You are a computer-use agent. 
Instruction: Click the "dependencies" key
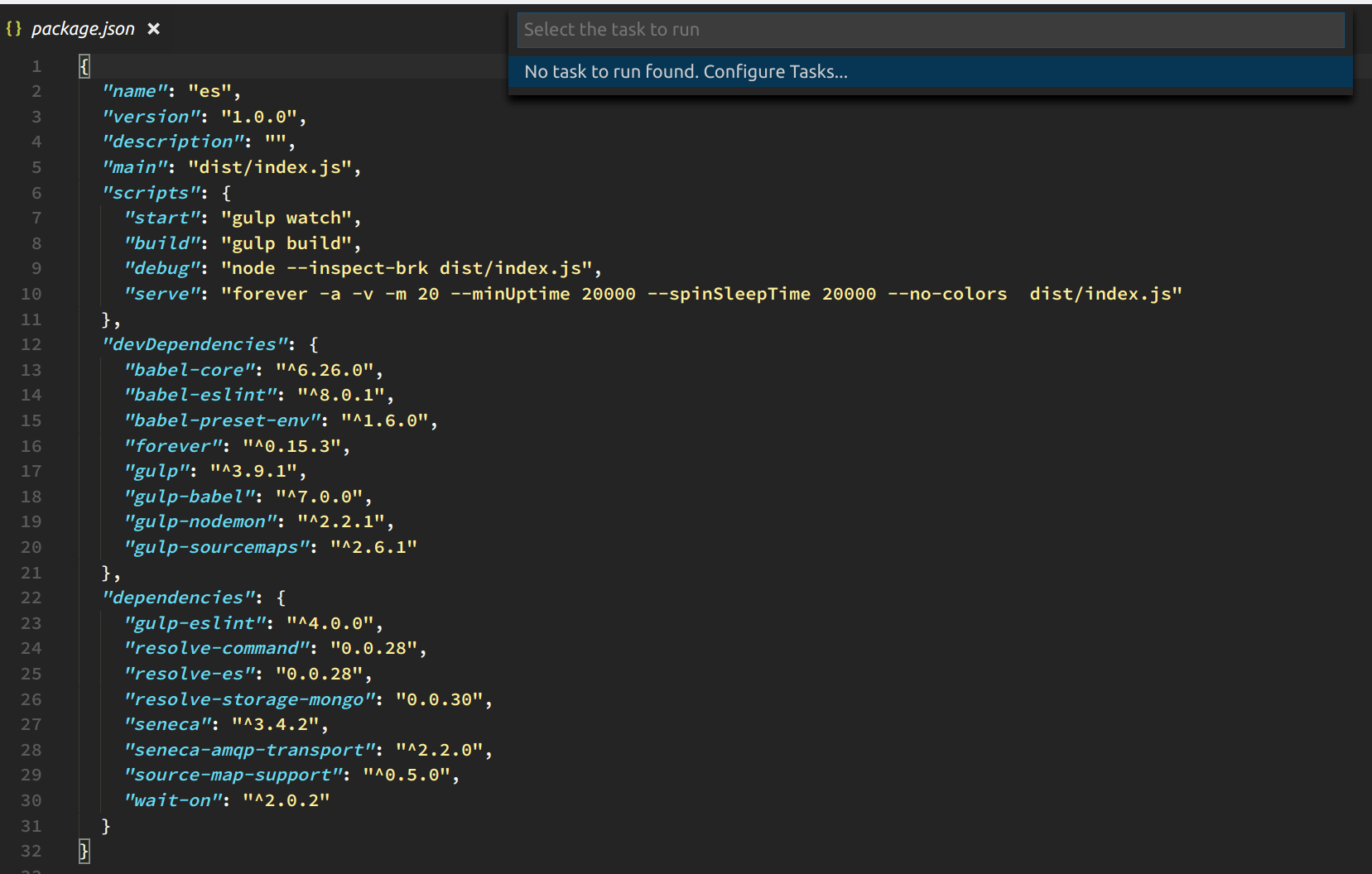point(176,597)
